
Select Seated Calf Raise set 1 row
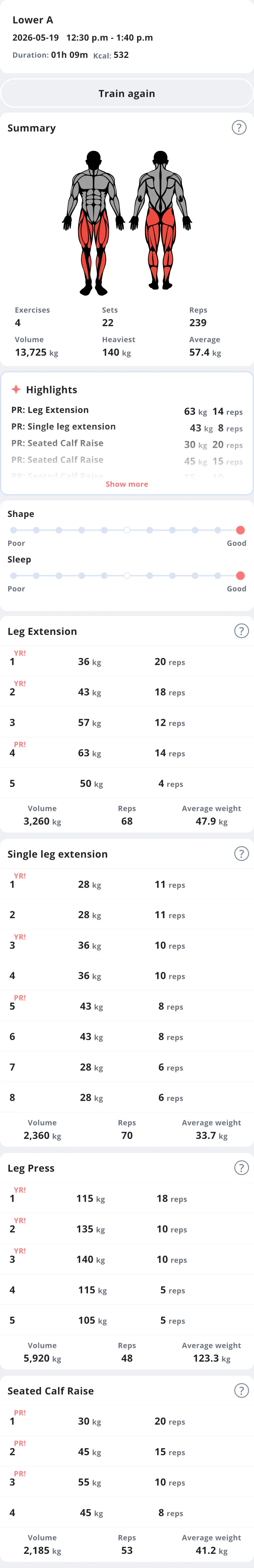point(127,1421)
